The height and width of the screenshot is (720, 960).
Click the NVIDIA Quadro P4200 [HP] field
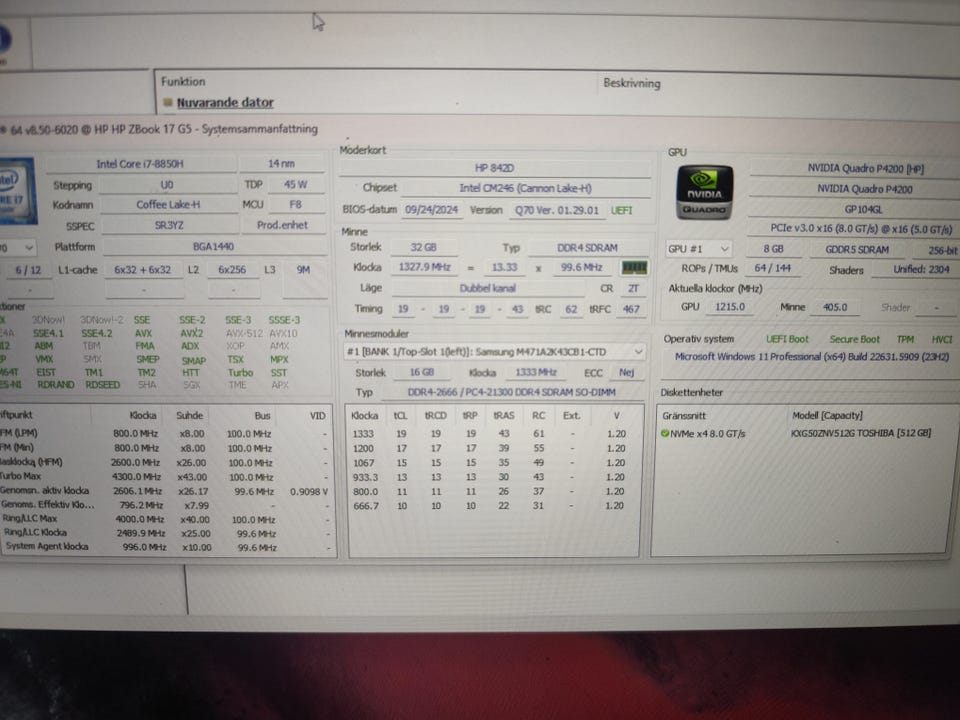tap(864, 168)
